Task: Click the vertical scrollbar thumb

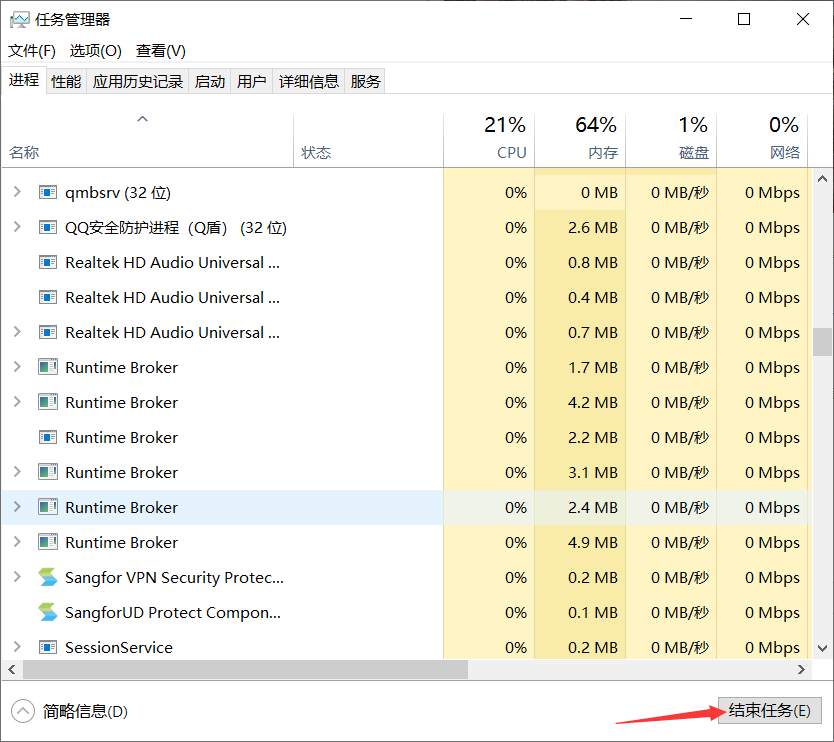Action: [822, 341]
